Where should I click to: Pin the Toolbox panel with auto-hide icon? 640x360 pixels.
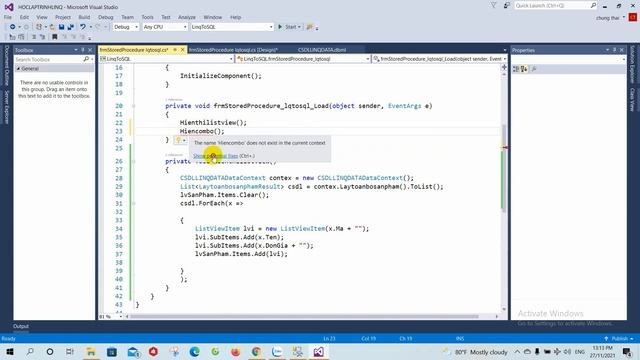click(83, 50)
